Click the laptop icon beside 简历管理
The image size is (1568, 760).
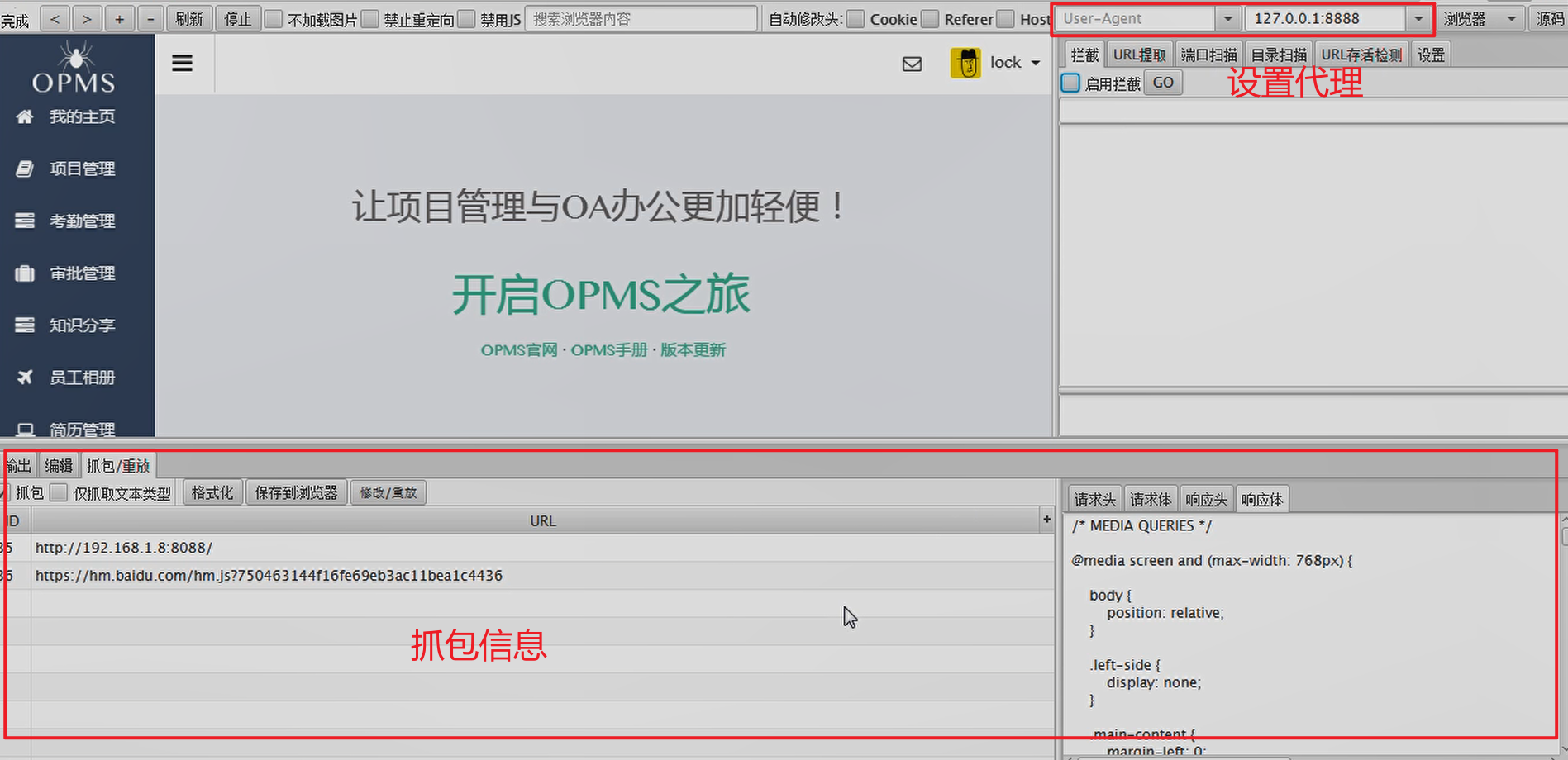click(25, 429)
